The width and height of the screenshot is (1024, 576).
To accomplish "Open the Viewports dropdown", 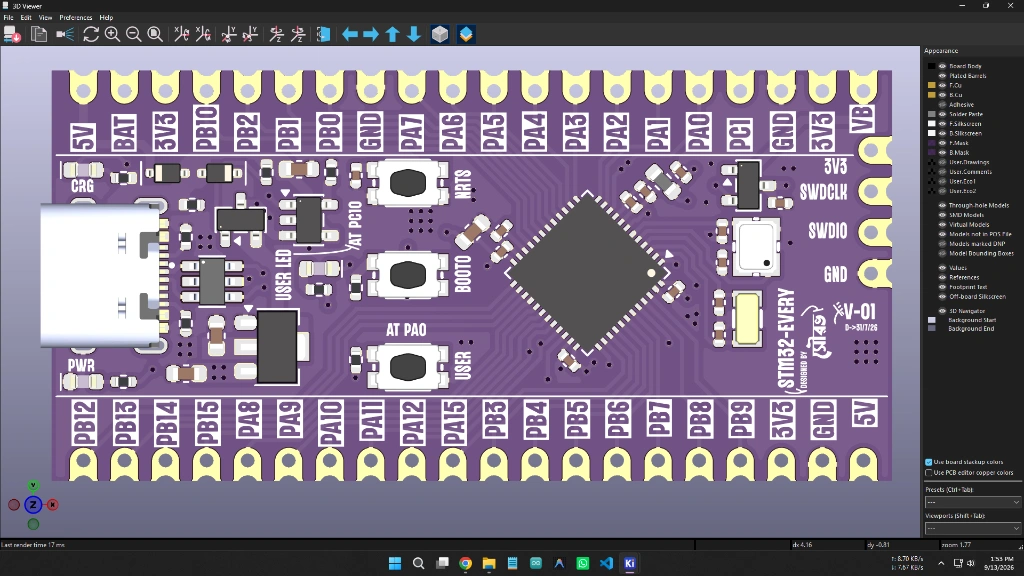I will pyautogui.click(x=972, y=528).
